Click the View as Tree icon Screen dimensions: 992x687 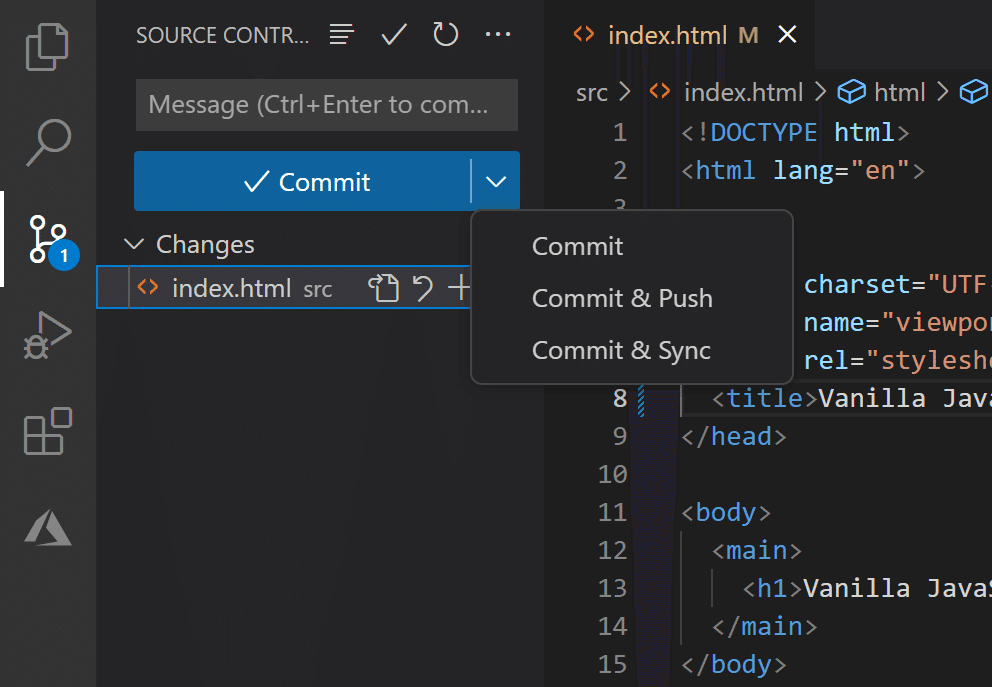(x=342, y=35)
